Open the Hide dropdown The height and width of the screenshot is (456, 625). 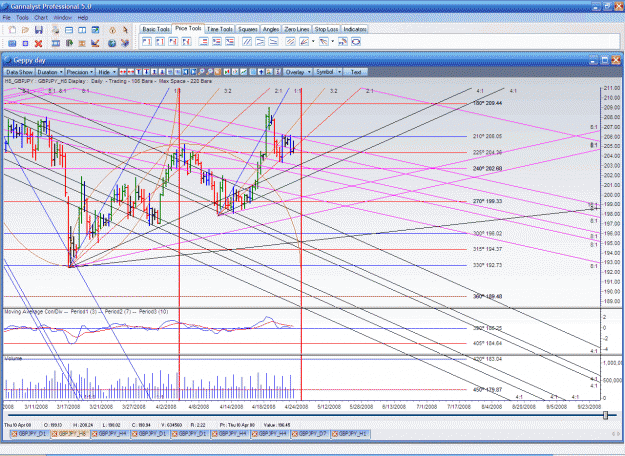coord(107,72)
